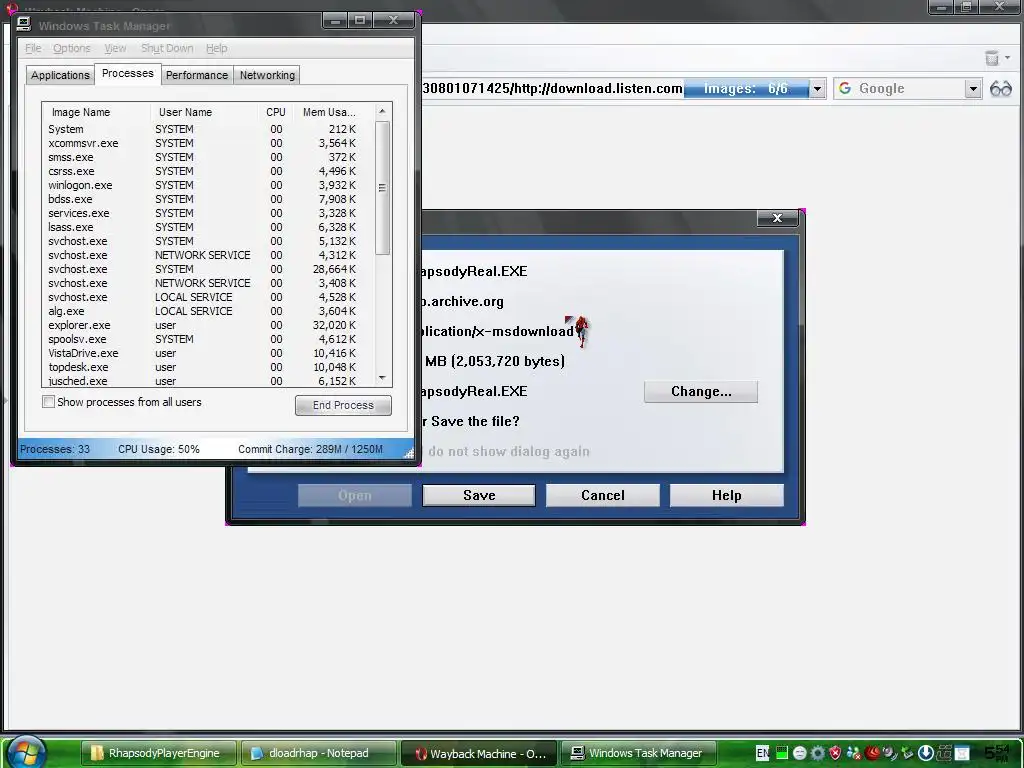The width and height of the screenshot is (1024, 768).
Task: Sort processes by Image Name column
Action: [x=96, y=112]
